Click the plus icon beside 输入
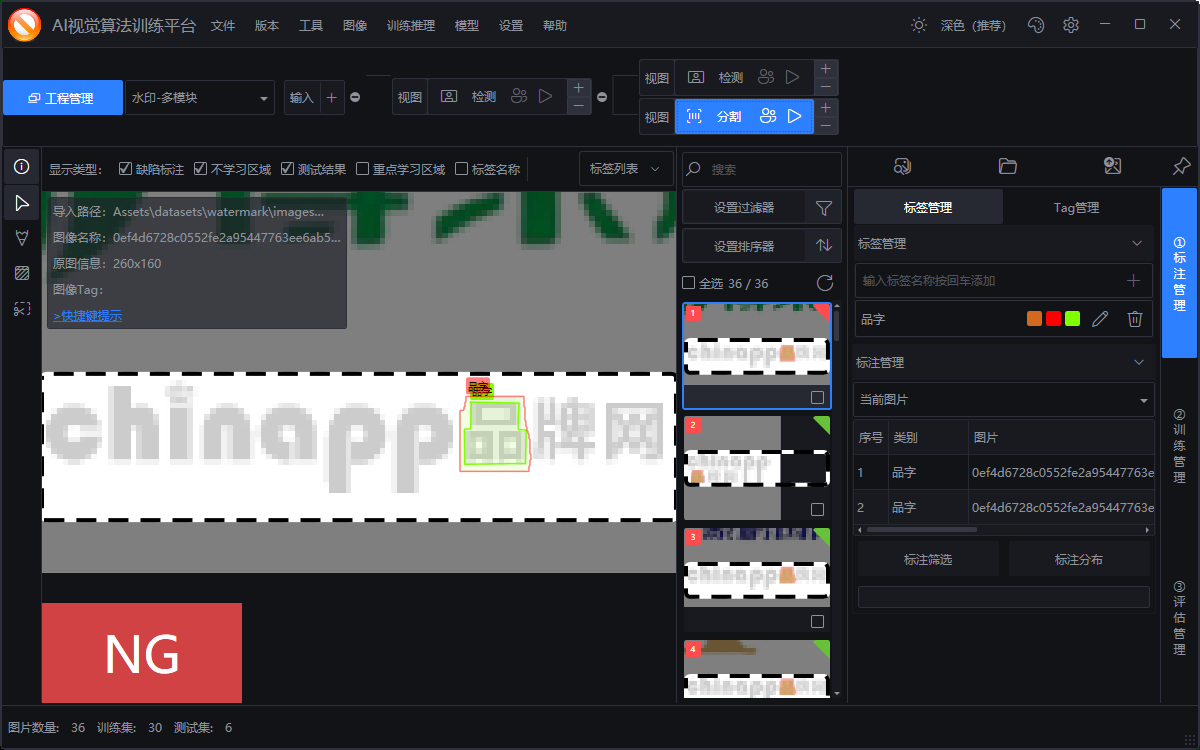This screenshot has width=1200, height=750. point(332,97)
